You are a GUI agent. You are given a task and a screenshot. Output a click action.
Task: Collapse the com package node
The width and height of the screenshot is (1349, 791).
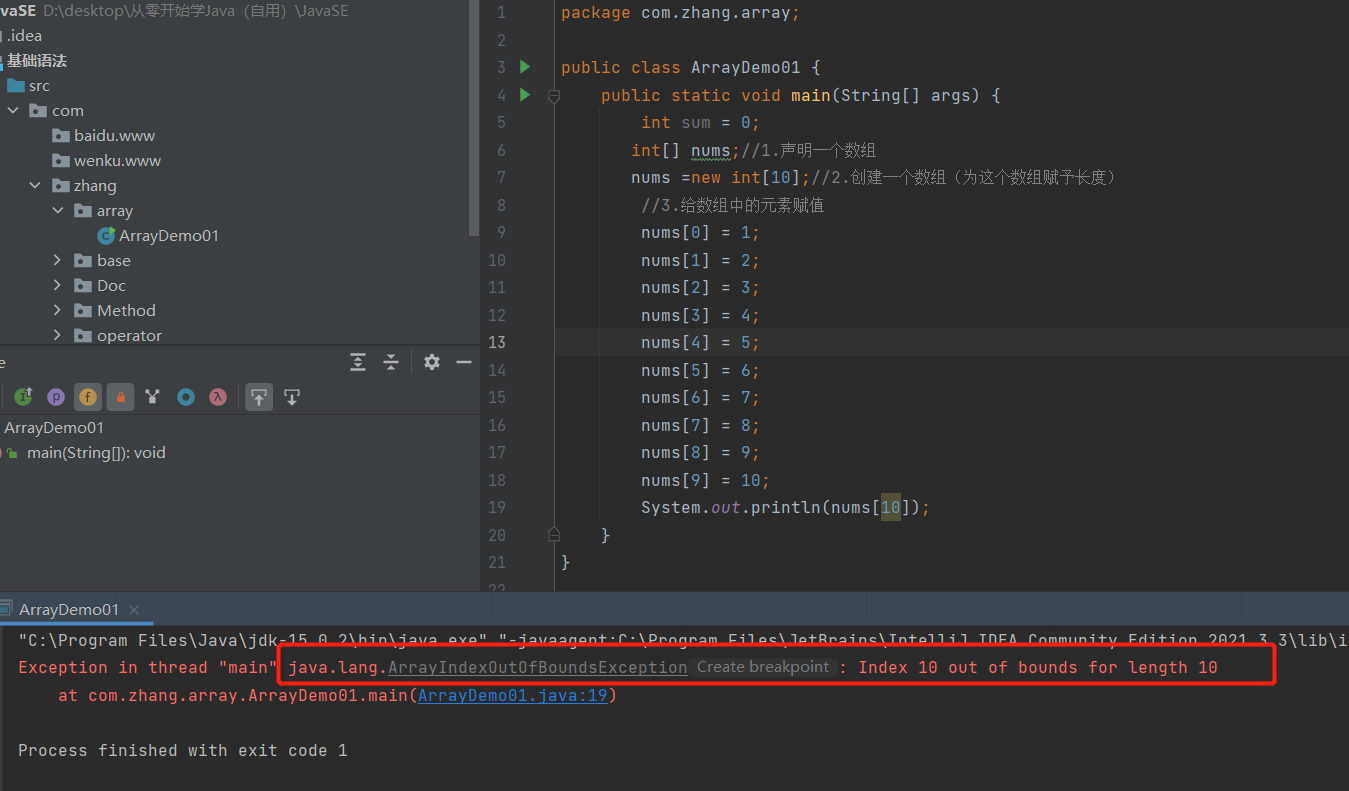coord(14,111)
